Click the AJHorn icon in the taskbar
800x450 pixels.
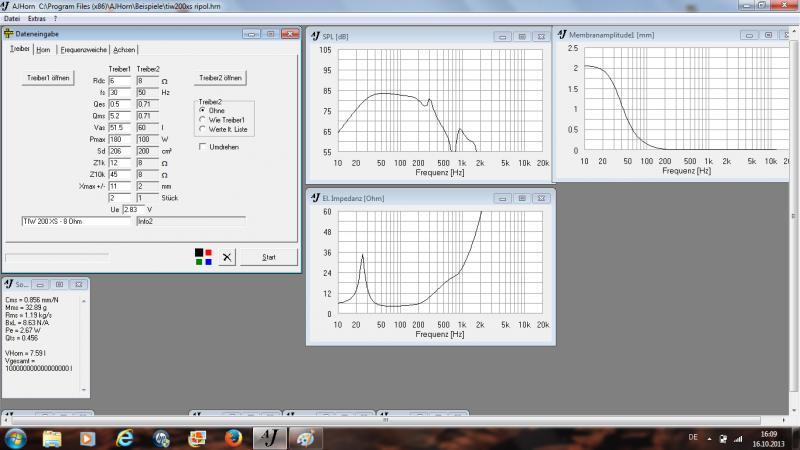[268, 438]
